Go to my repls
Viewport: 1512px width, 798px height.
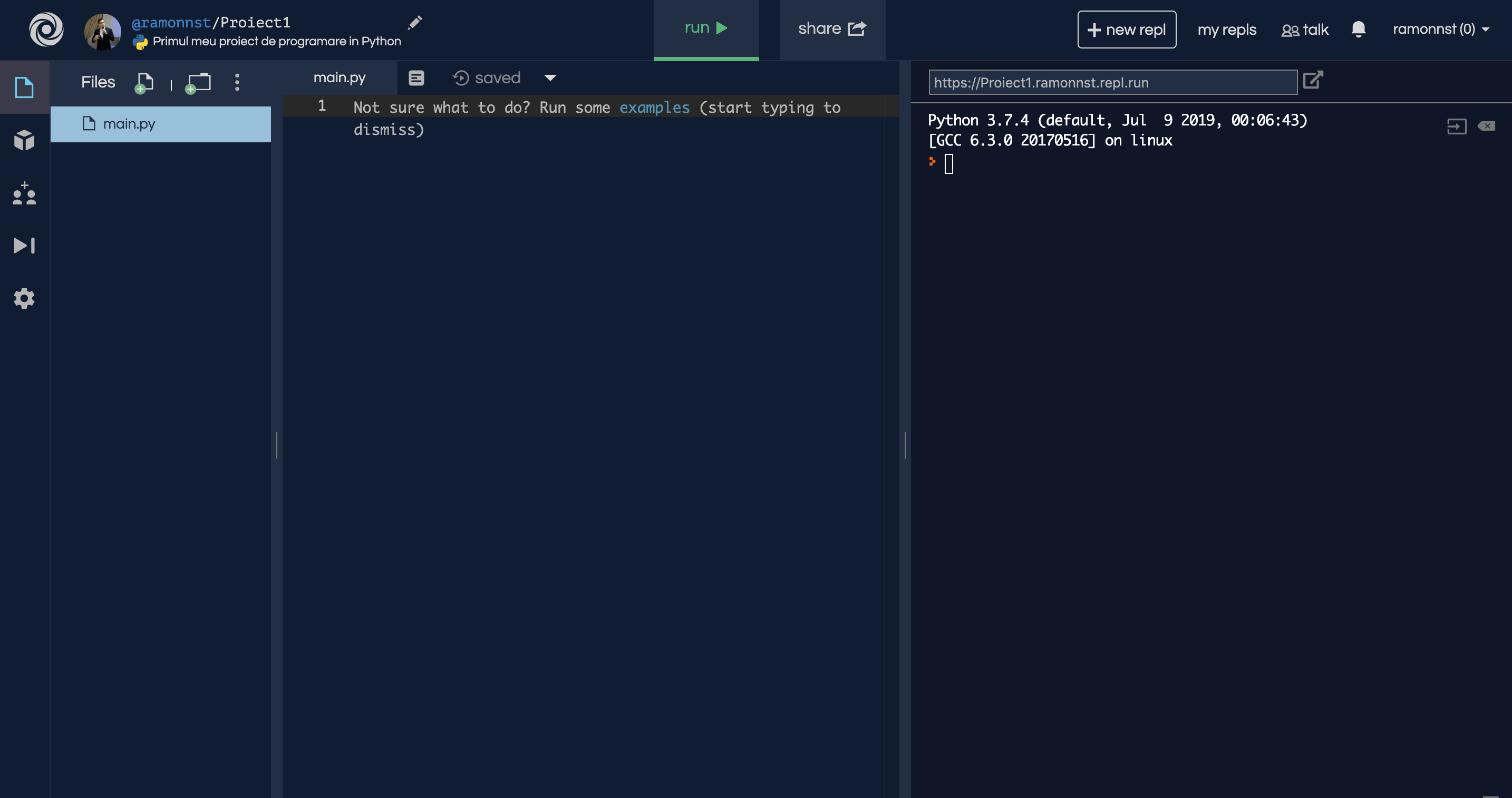click(1227, 30)
